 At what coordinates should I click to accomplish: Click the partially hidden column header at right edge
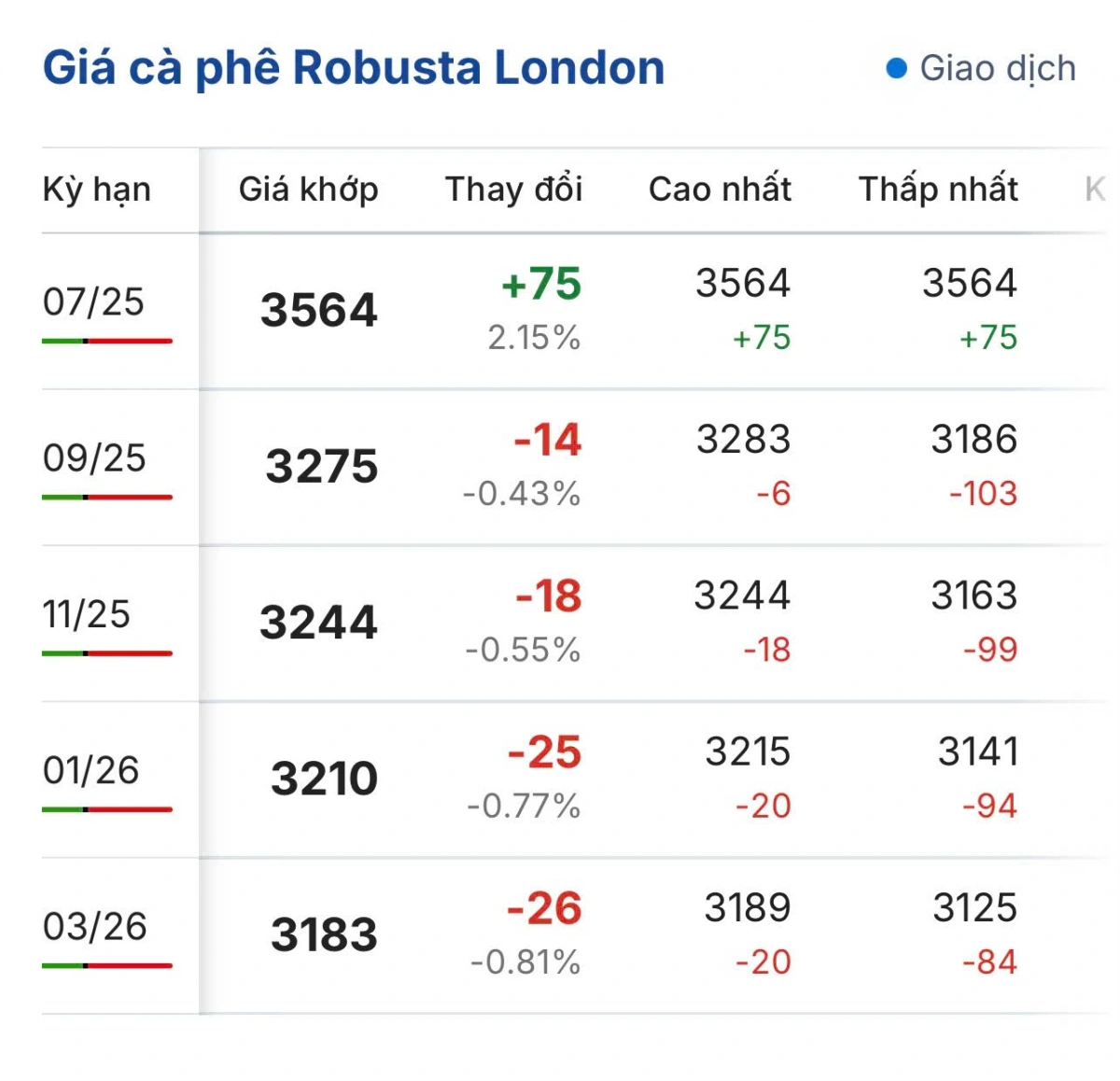click(1096, 190)
